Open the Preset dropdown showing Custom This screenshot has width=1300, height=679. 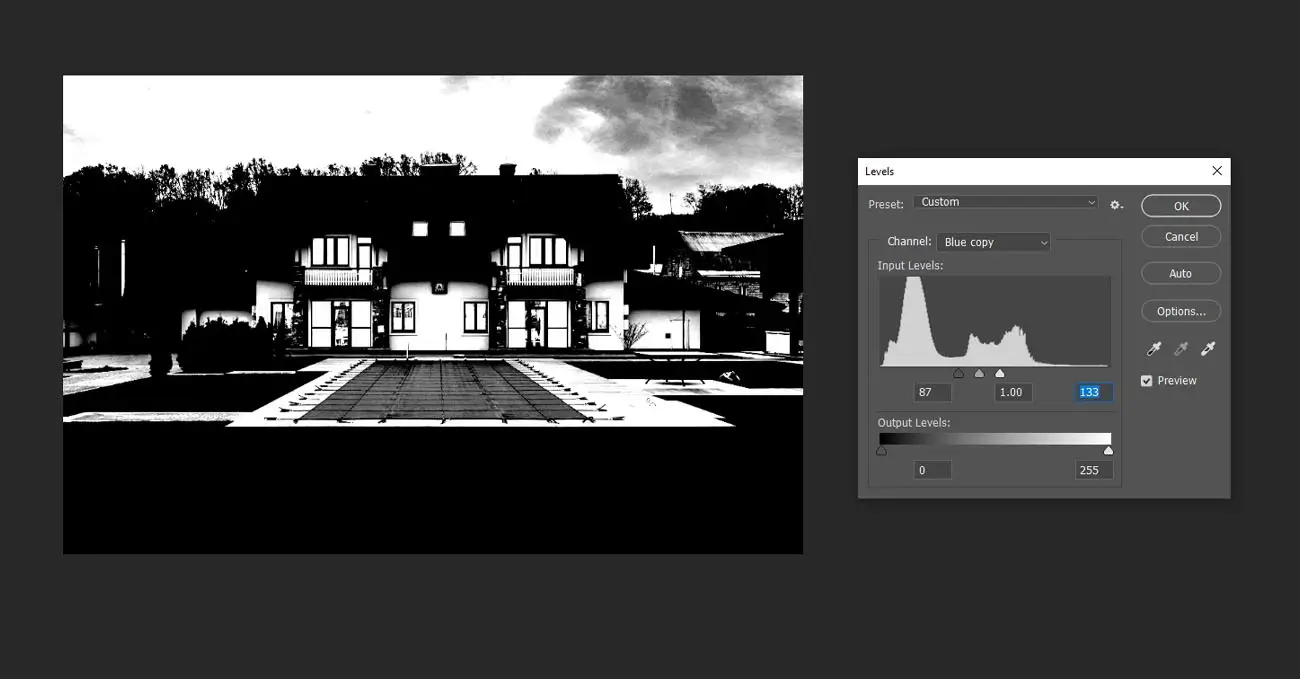[1007, 202]
